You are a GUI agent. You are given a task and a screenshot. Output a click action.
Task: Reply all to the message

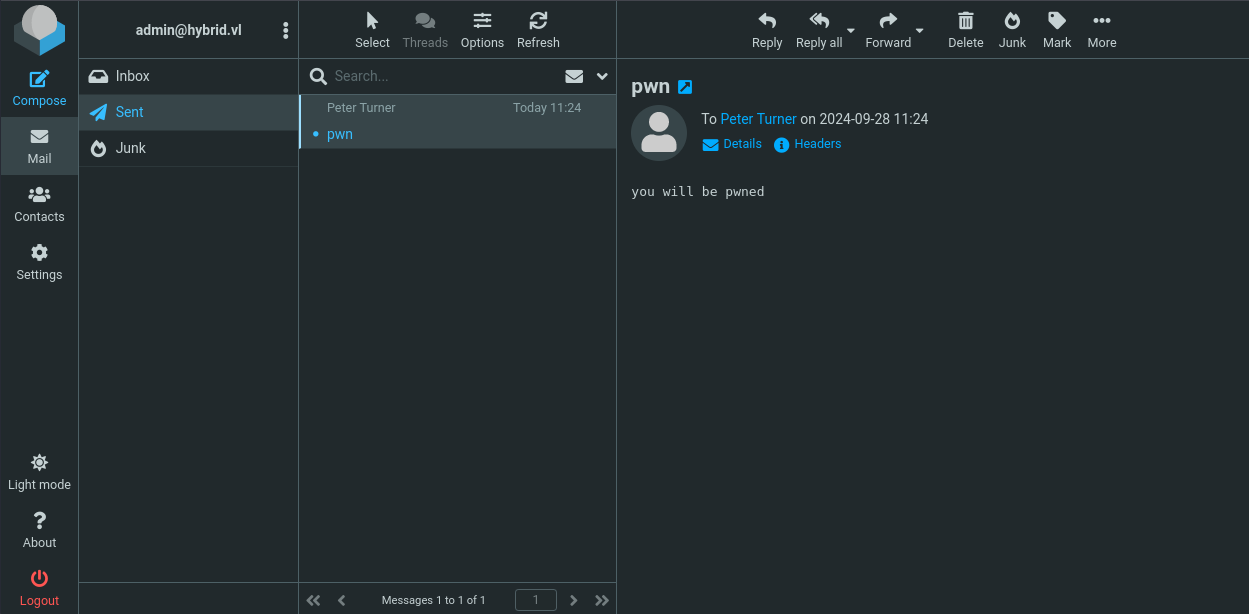819,30
